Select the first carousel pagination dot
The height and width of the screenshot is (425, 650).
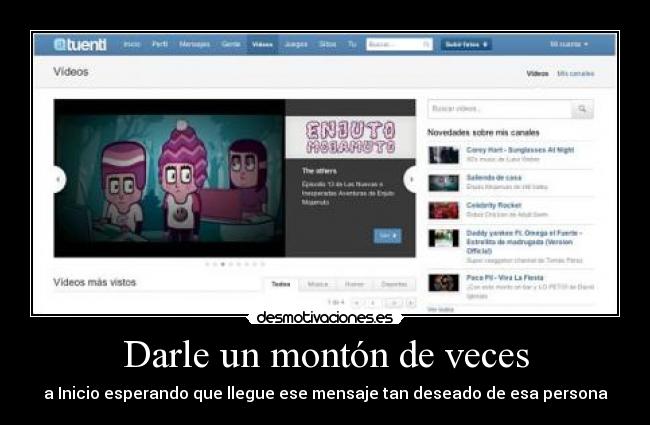207,264
